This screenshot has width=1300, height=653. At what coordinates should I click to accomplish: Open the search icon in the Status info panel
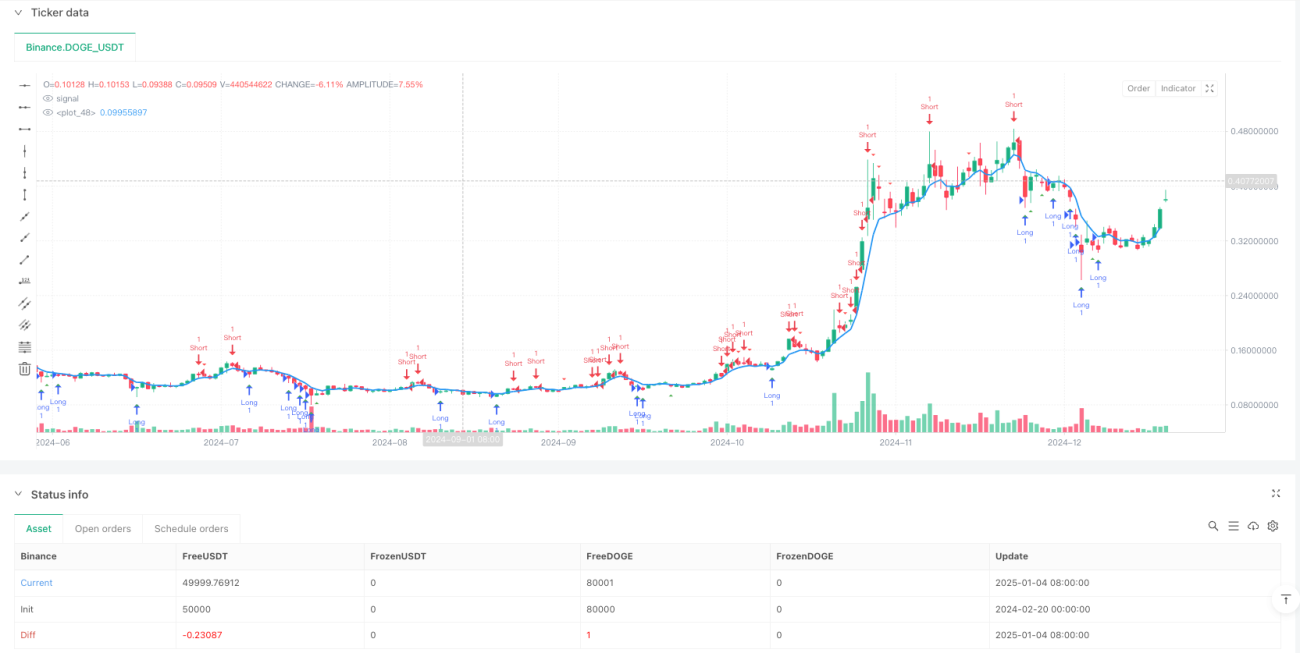pyautogui.click(x=1213, y=526)
